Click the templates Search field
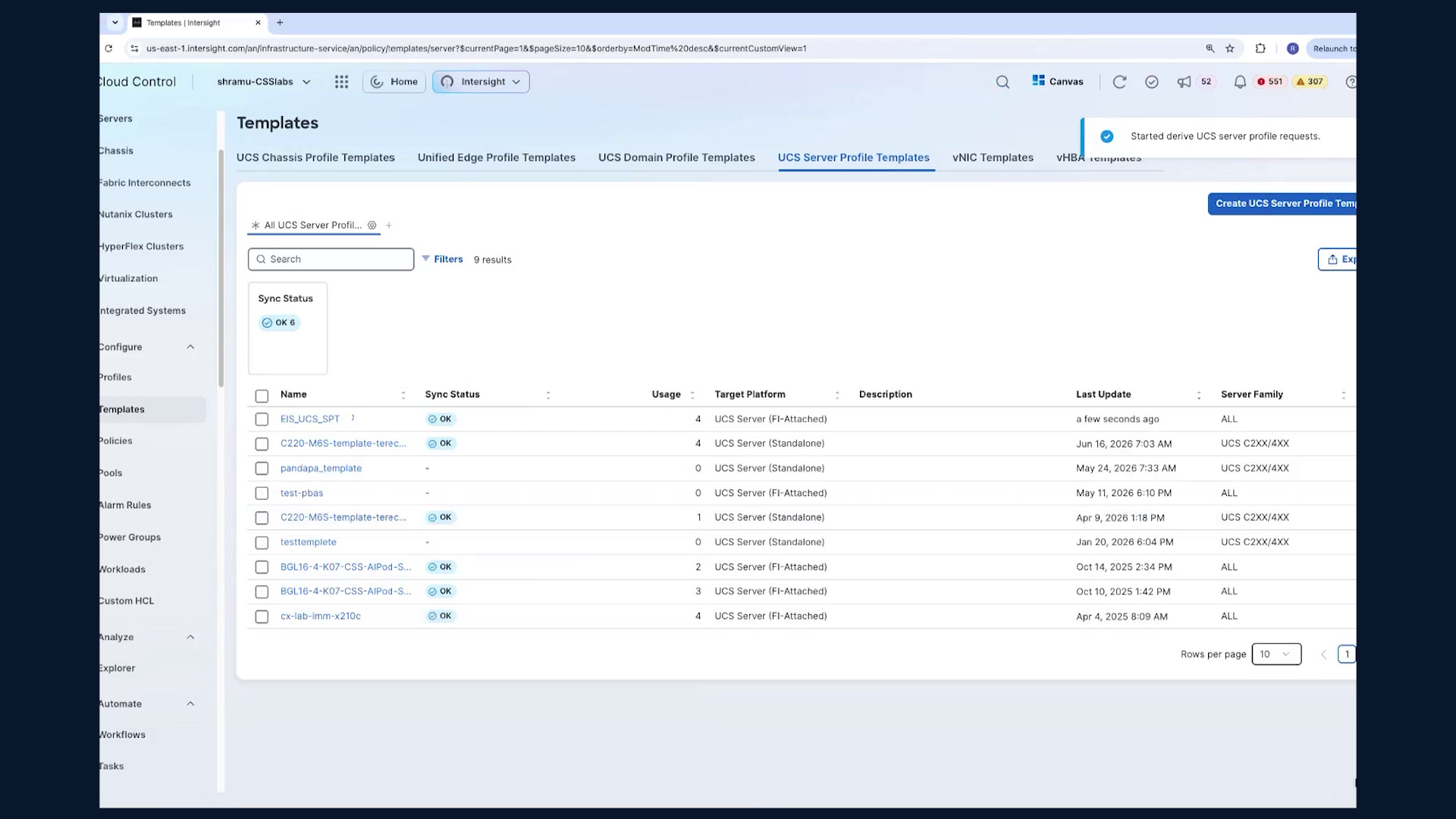 click(331, 259)
